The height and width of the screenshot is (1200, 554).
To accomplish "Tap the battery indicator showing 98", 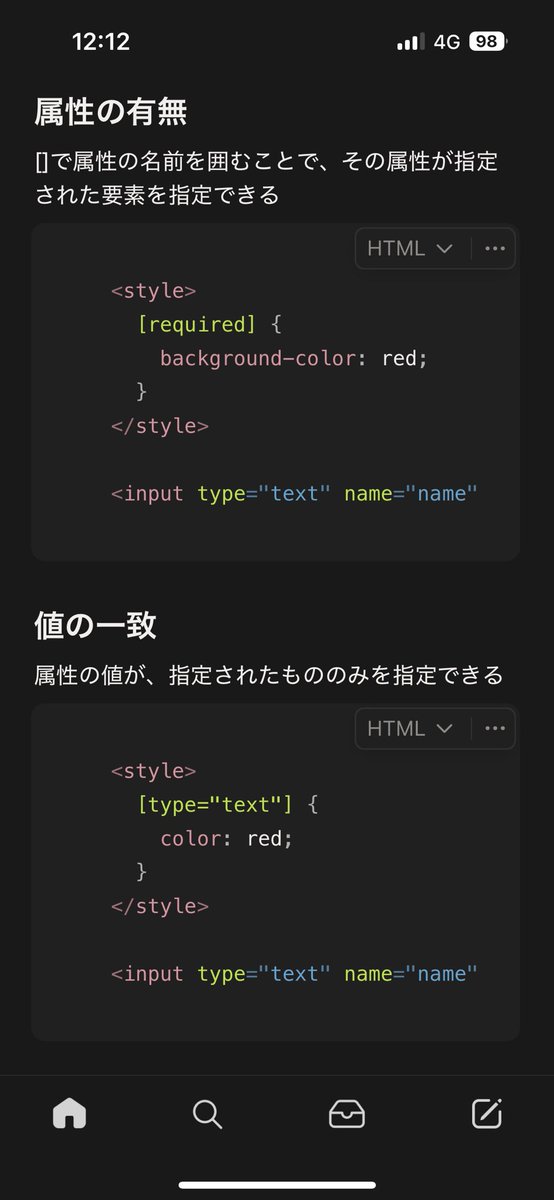I will 488,42.
